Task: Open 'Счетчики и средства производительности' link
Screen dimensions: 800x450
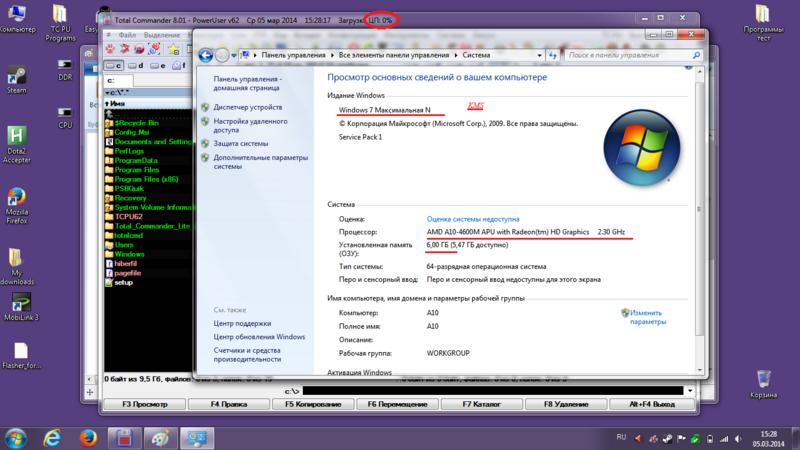Action: [247, 355]
